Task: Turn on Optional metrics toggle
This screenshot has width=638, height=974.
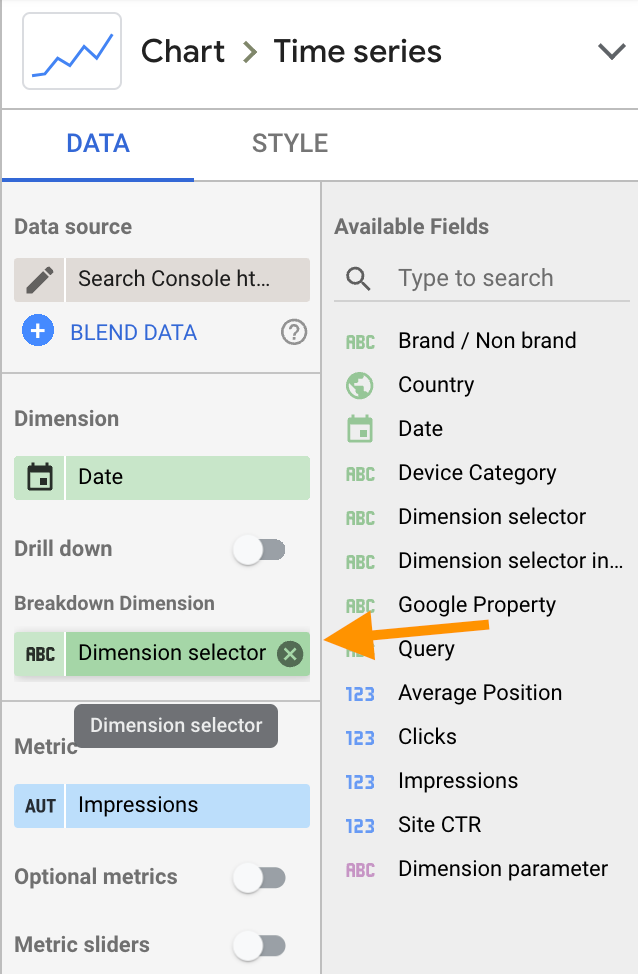Action: point(260,877)
